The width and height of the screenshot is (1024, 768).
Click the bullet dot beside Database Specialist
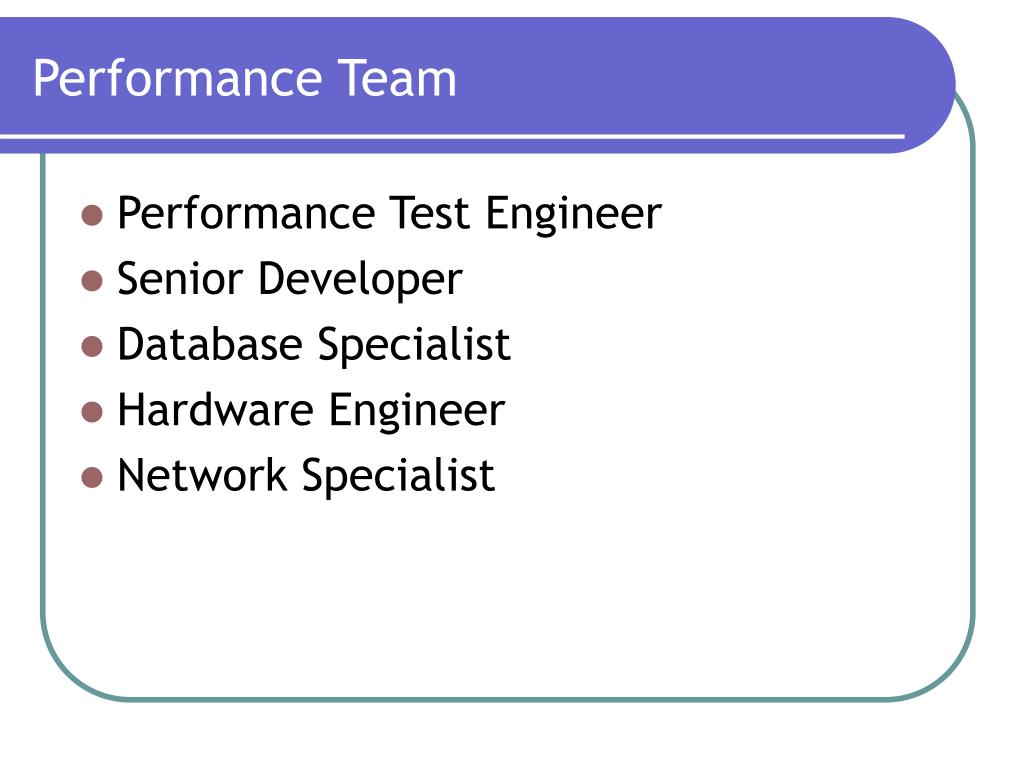92,346
